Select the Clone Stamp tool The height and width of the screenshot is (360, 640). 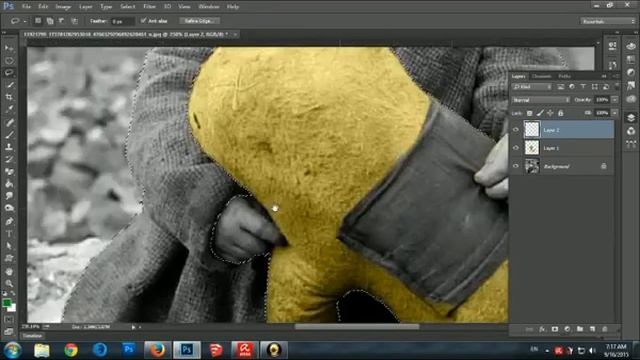click(9, 147)
